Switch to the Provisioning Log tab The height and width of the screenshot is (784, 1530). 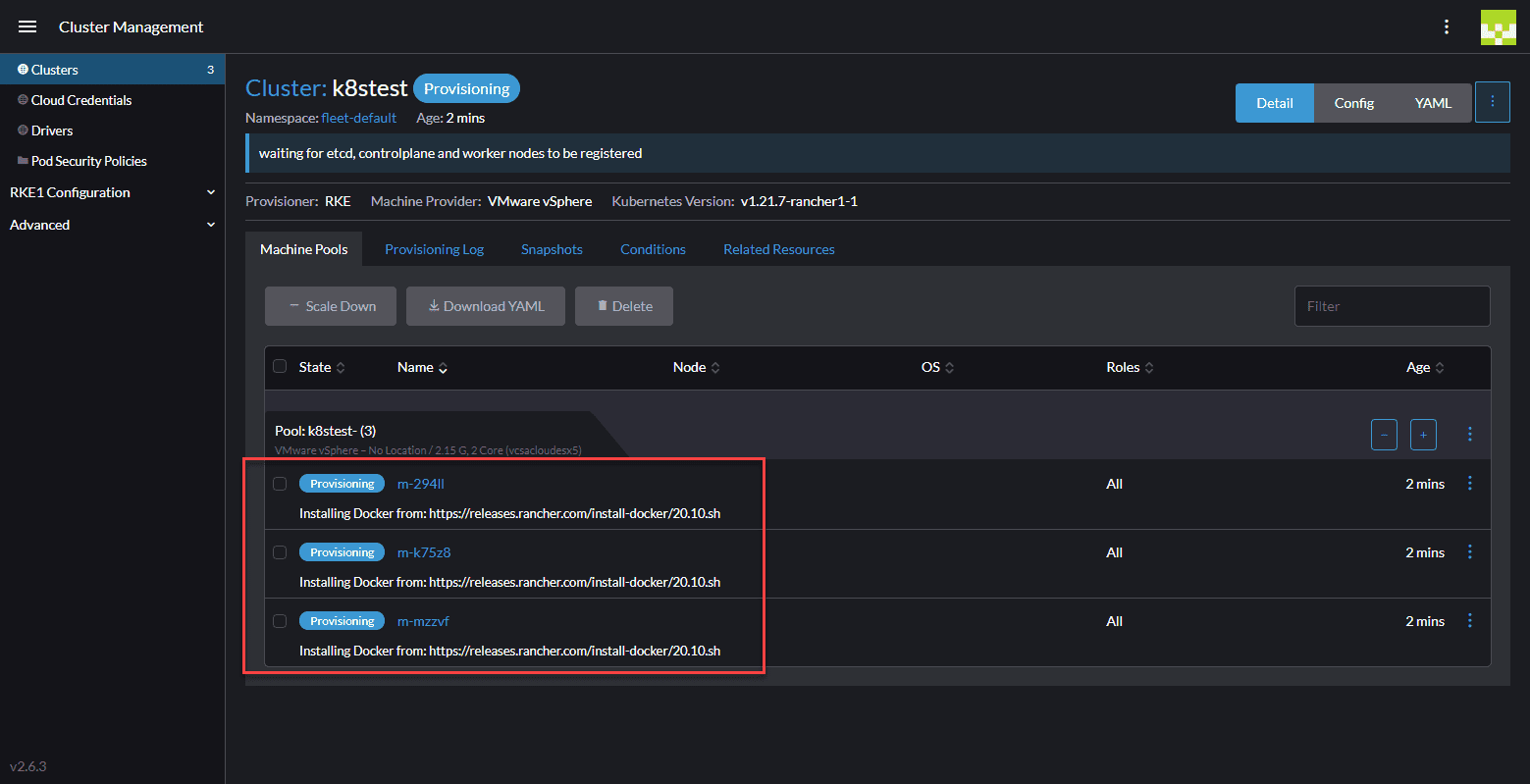pos(434,249)
